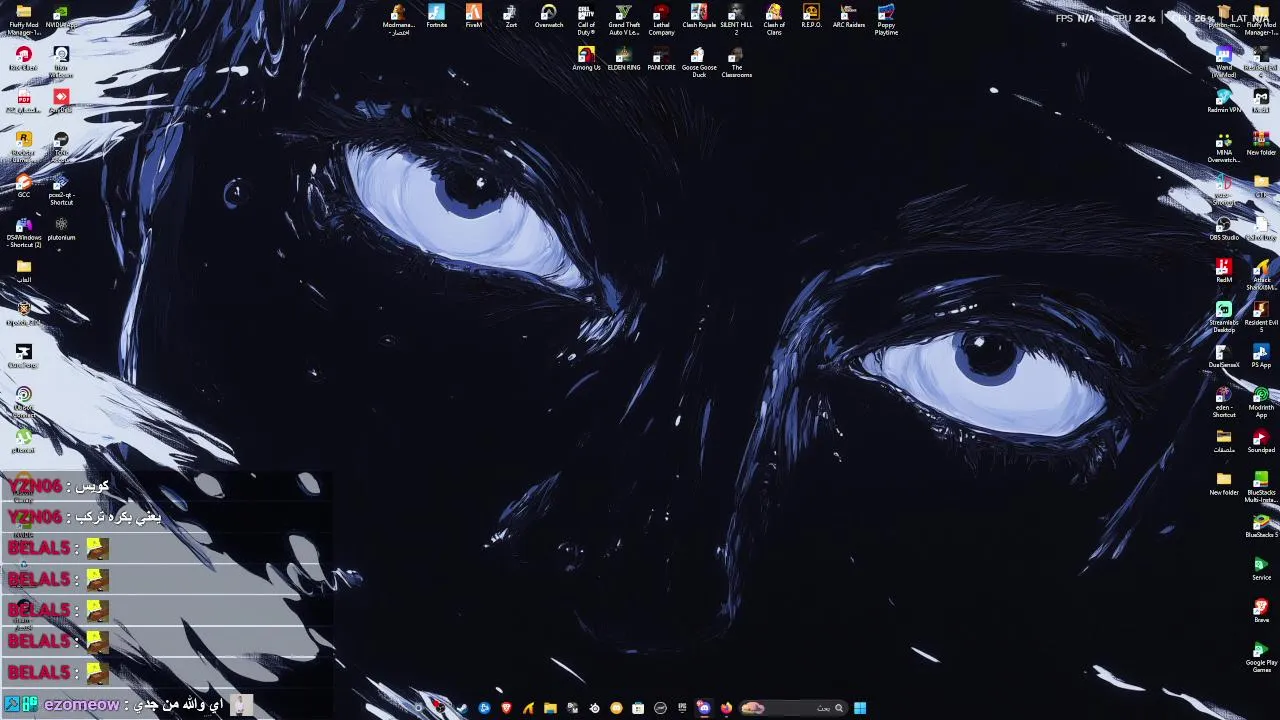Open Brave browser from the taskbar
This screenshot has height=720, width=1280.
pos(506,708)
